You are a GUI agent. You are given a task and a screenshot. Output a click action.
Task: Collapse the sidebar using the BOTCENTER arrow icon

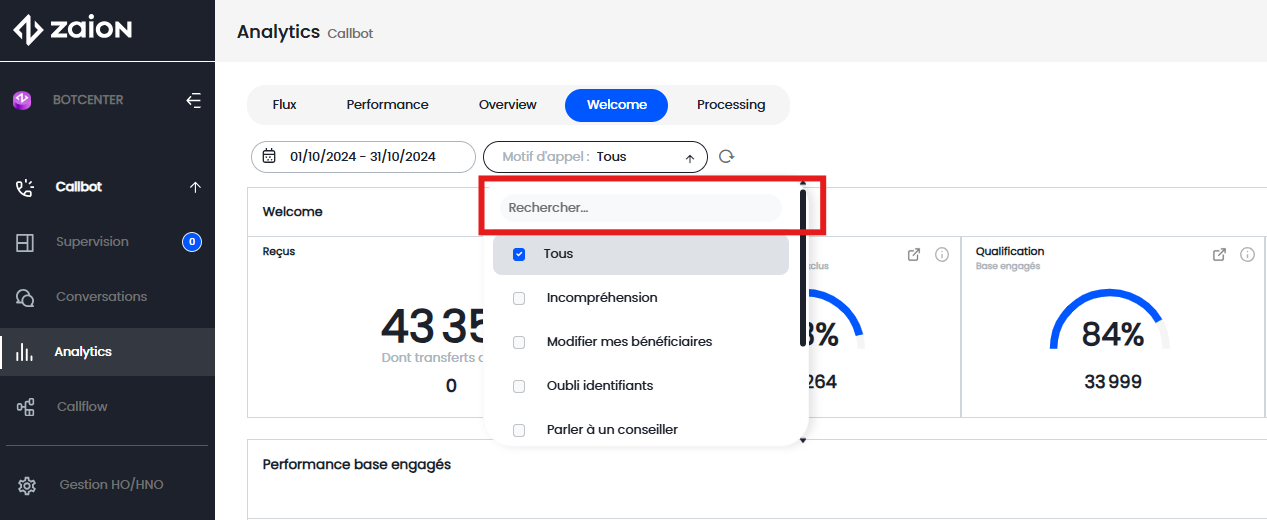click(x=194, y=101)
